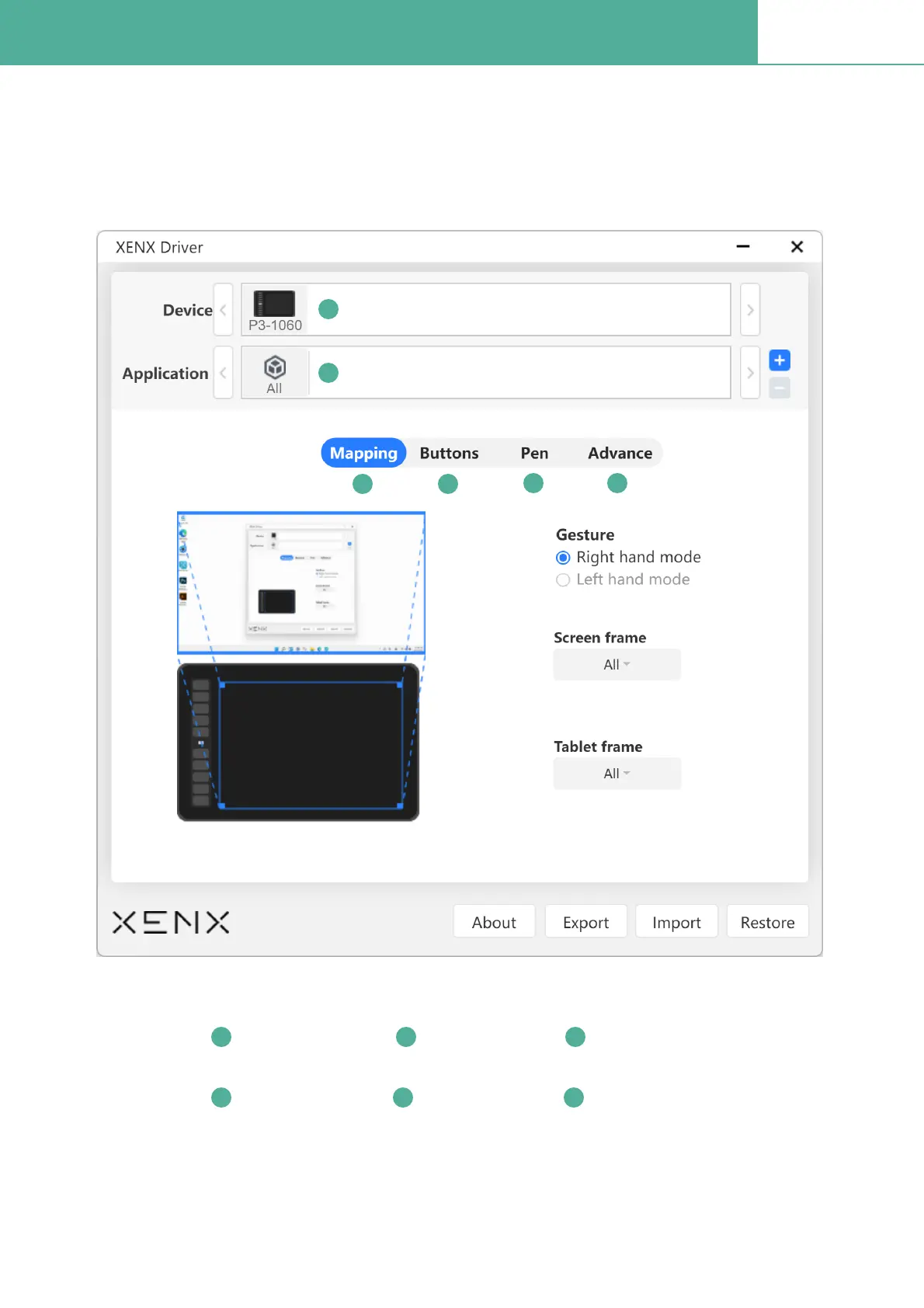Close the XENX Driver window
Viewport: 924px width, 1308px height.
(x=797, y=247)
